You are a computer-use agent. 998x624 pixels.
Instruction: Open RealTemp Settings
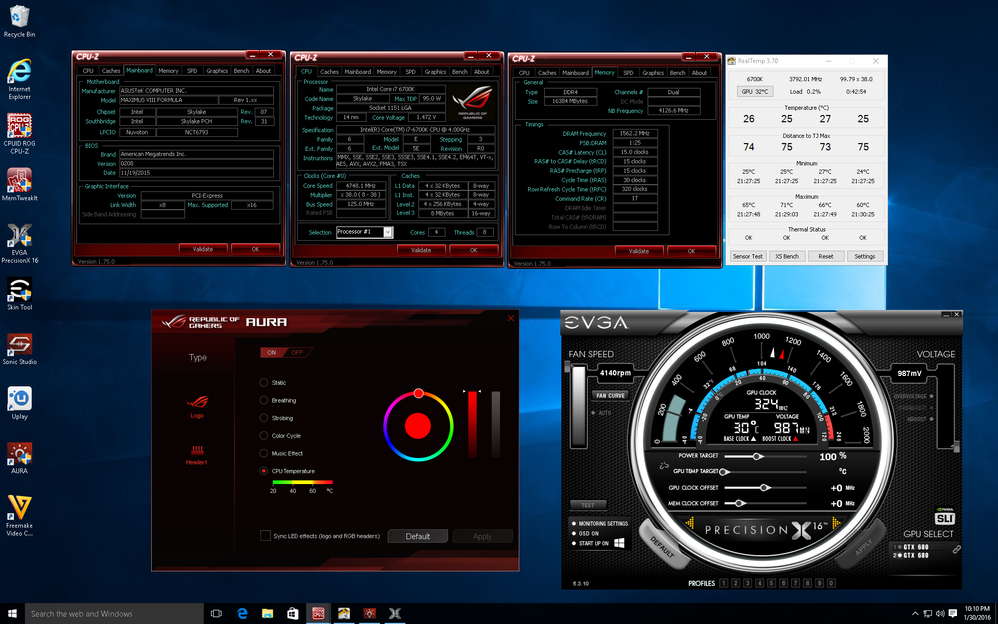coord(864,256)
